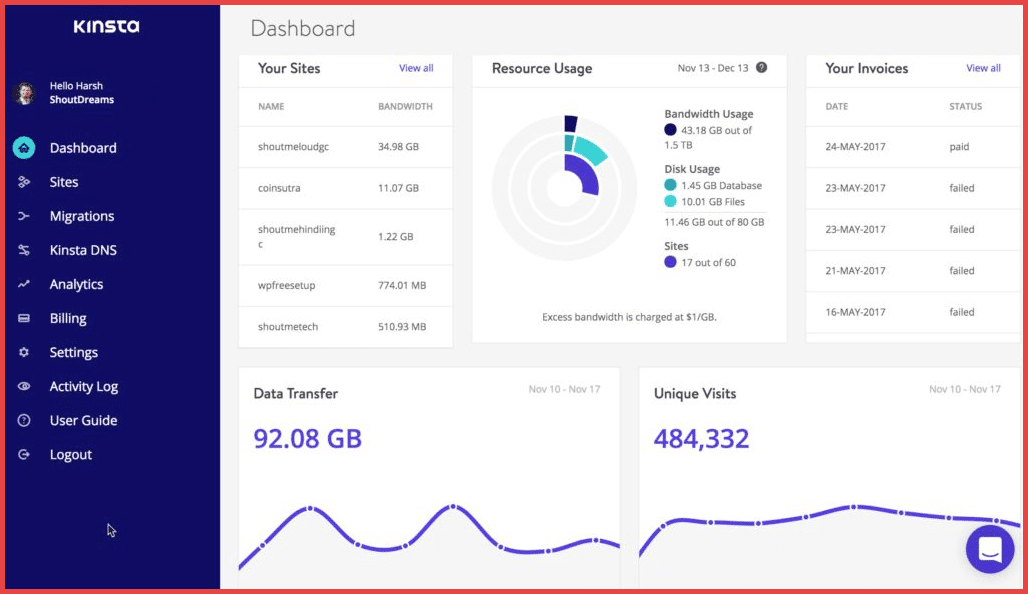
Task: Select the 24-MAY-2017 paid invoice row
Action: coord(910,147)
